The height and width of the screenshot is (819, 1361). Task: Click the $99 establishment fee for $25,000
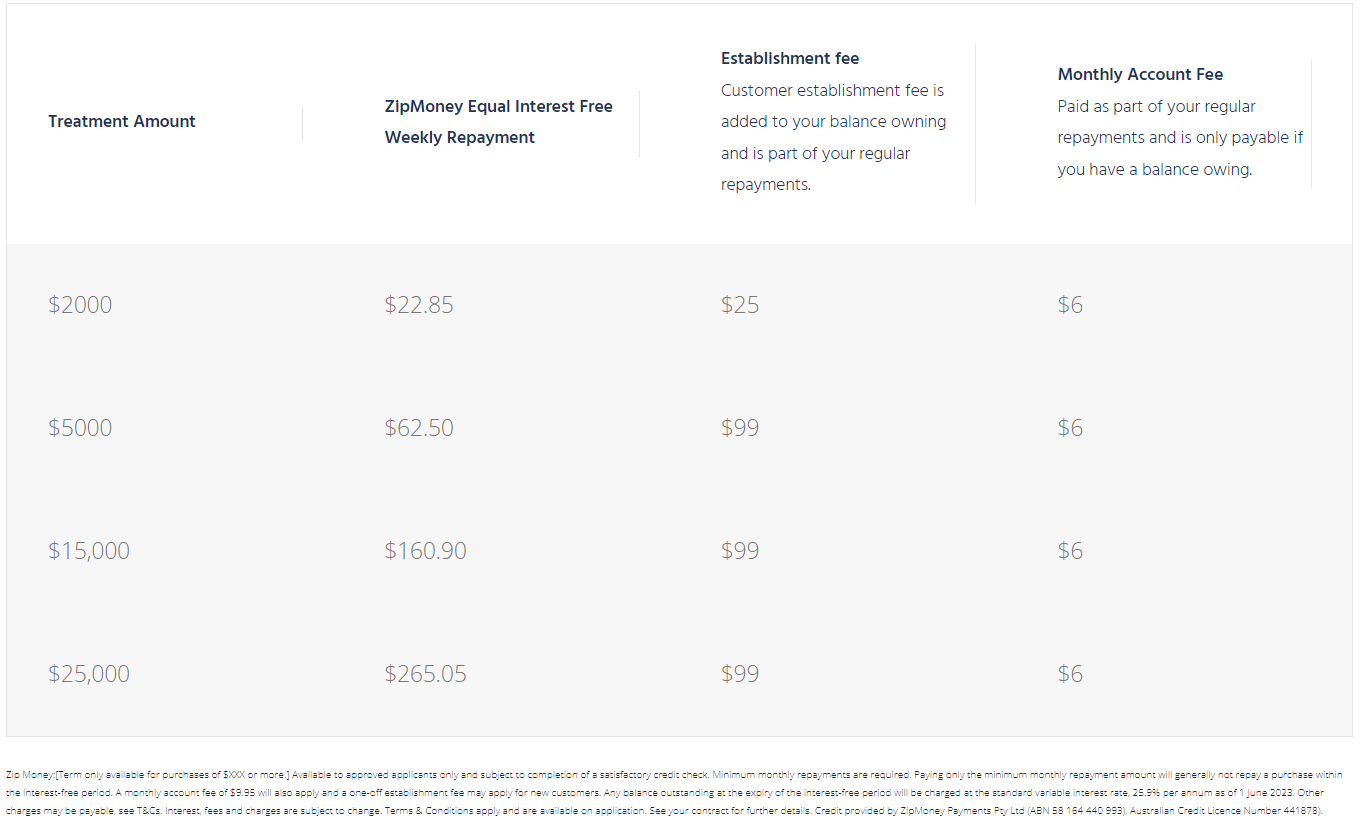pos(740,674)
